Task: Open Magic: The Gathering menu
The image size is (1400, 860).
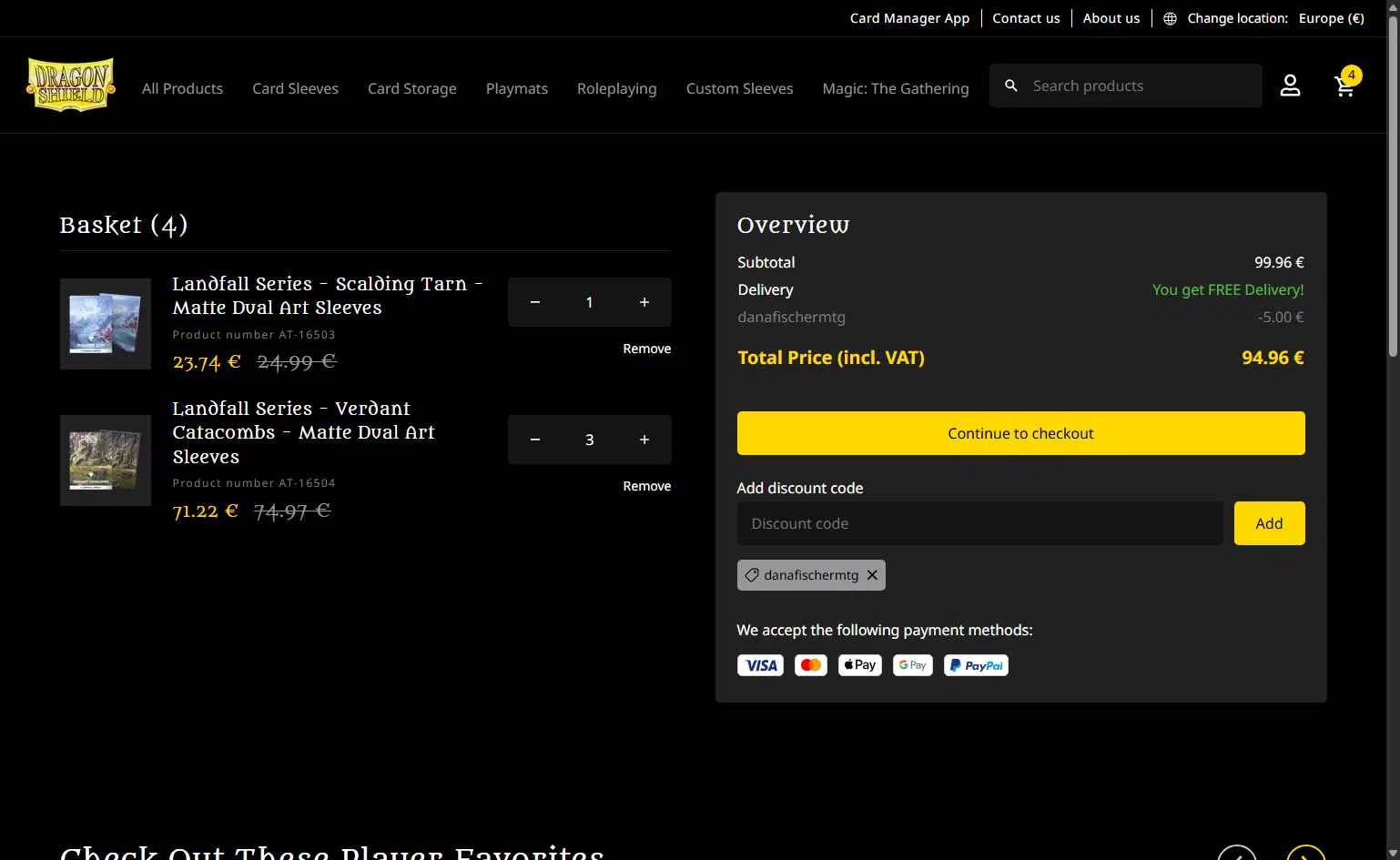Action: tap(896, 88)
